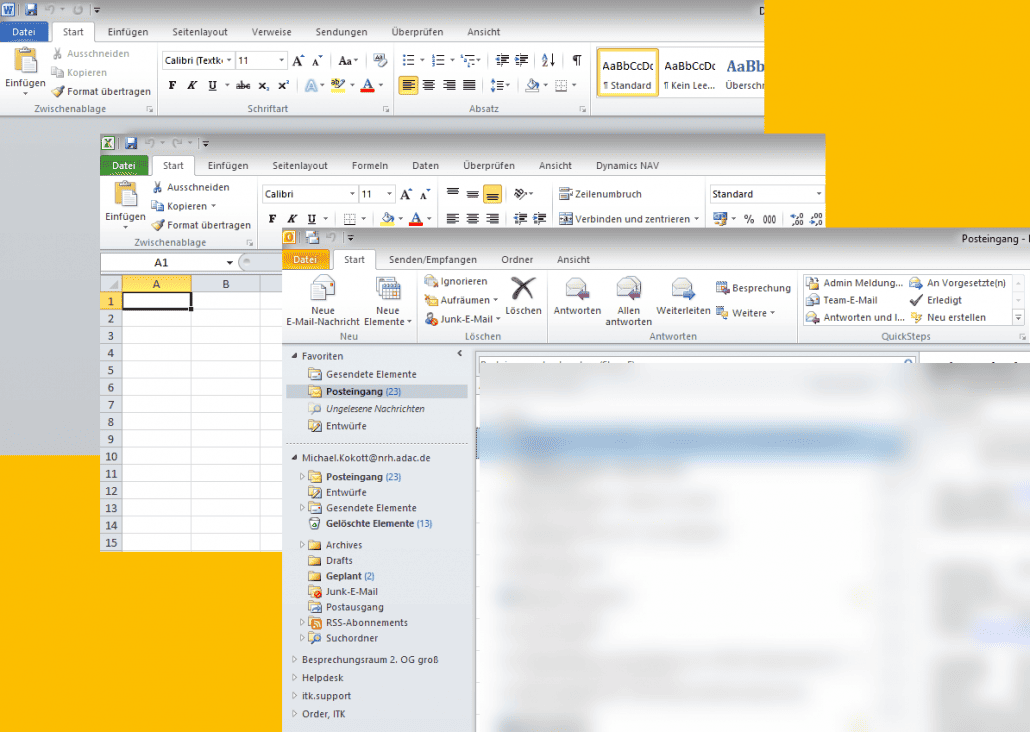
Task: Open Senden/Empfangen tab in Outlook
Action: click(x=433, y=260)
